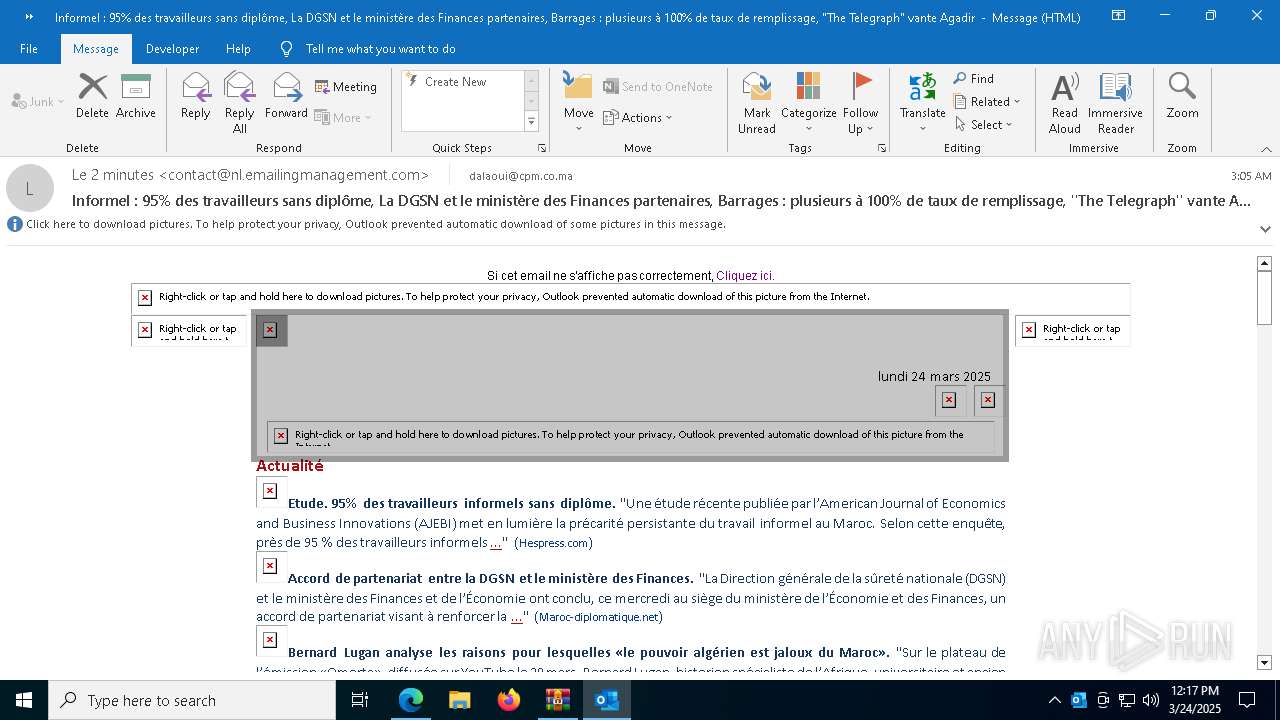Open Firefox from taskbar
Screen dimensions: 1280x720
click(508, 700)
